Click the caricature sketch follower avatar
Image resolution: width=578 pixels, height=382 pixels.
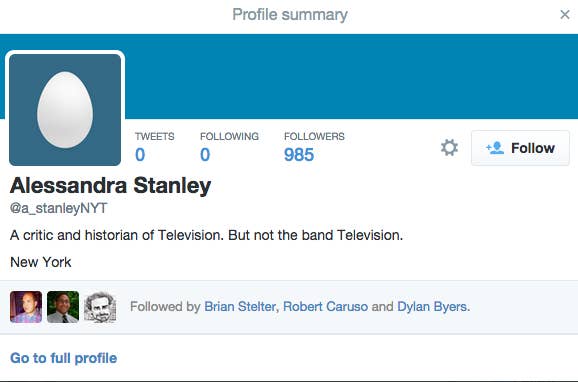pos(100,307)
